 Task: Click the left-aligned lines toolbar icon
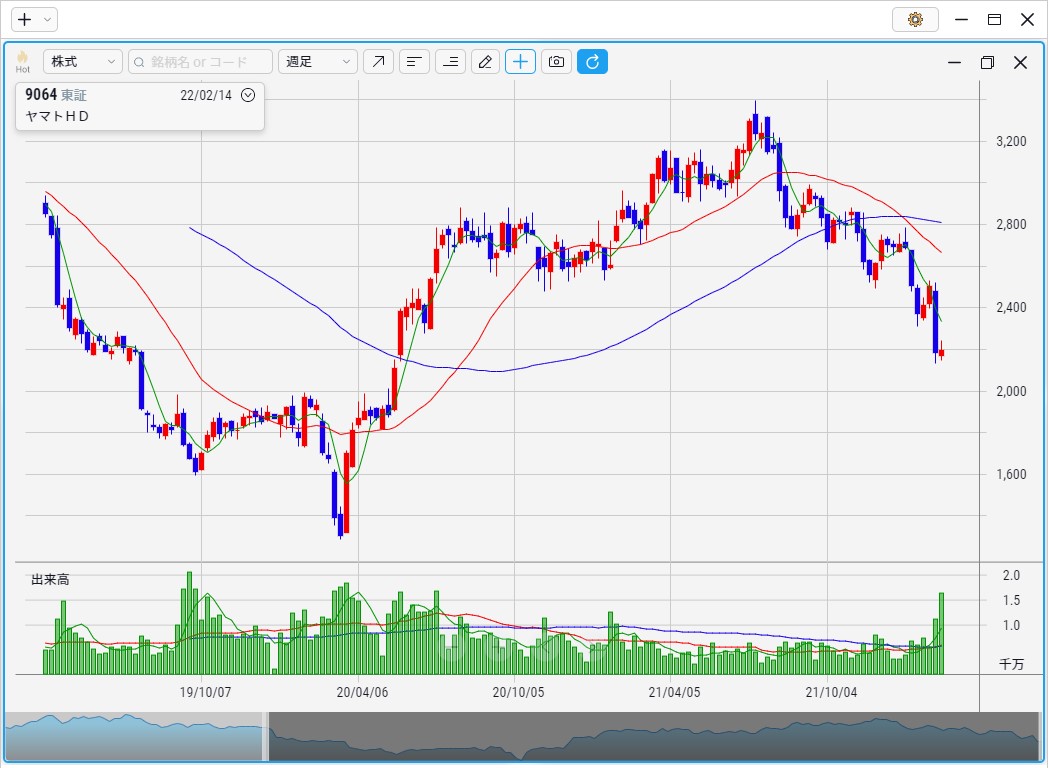click(414, 62)
